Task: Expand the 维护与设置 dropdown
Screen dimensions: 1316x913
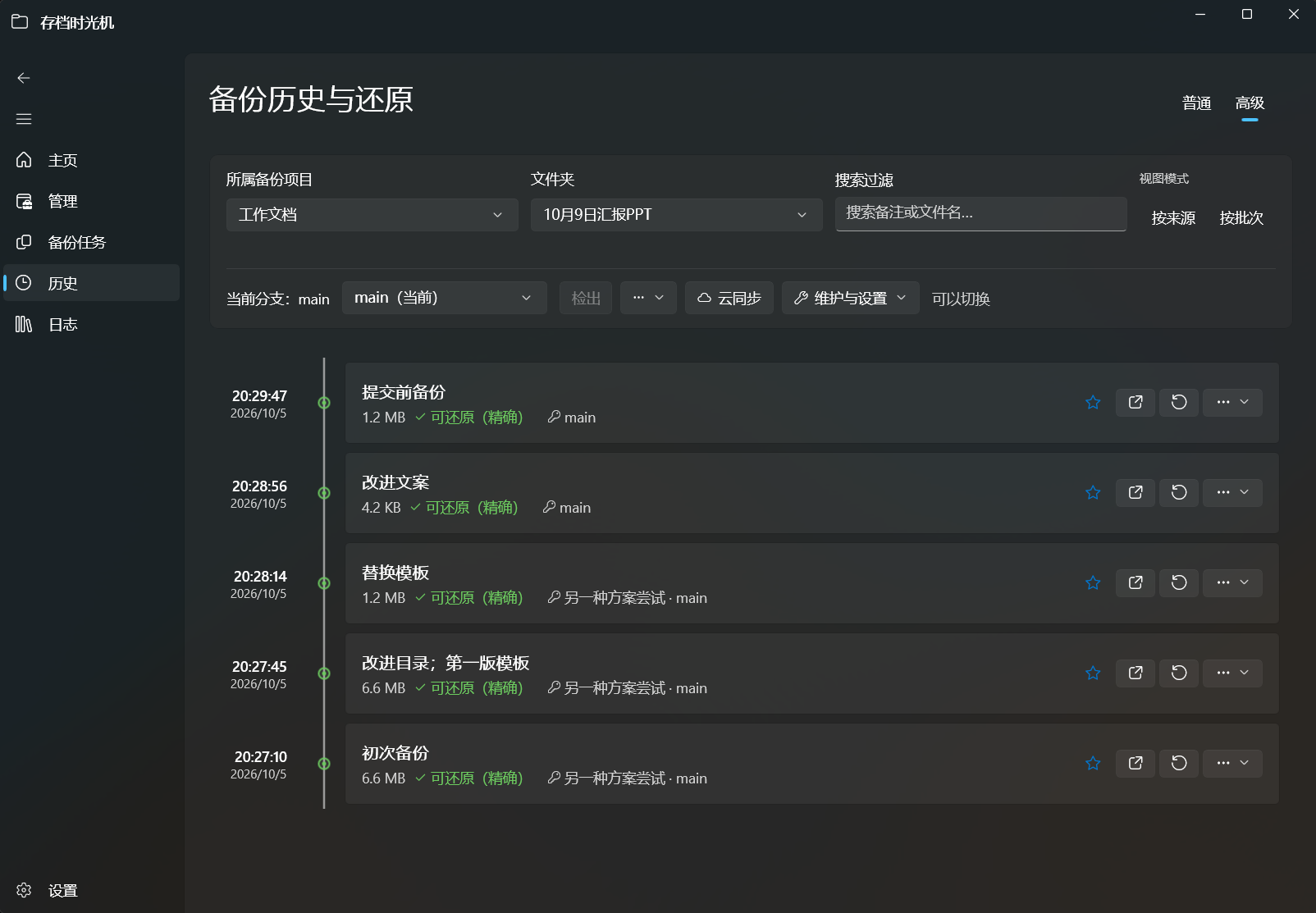Action: pos(850,298)
